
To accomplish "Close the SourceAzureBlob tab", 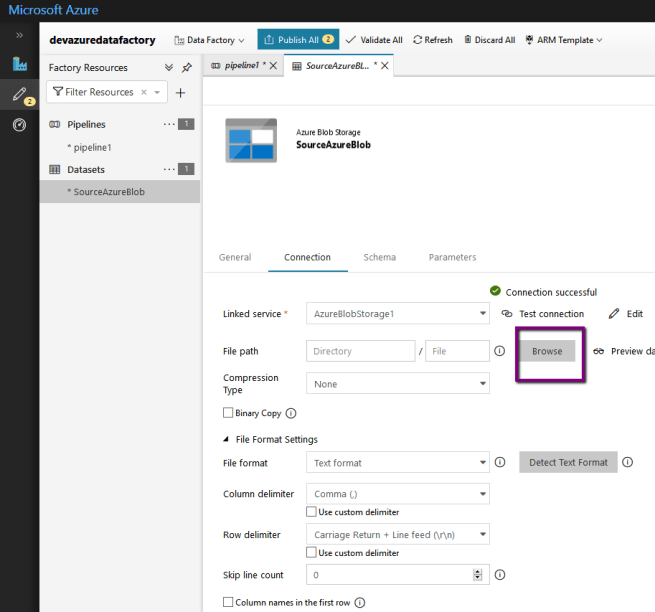I will (386, 66).
